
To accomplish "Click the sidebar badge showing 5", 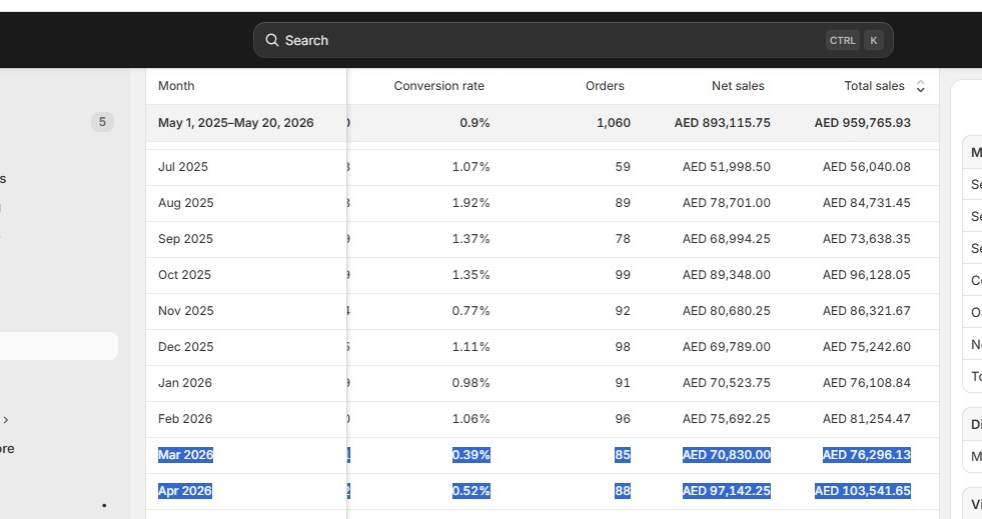I will click(102, 121).
